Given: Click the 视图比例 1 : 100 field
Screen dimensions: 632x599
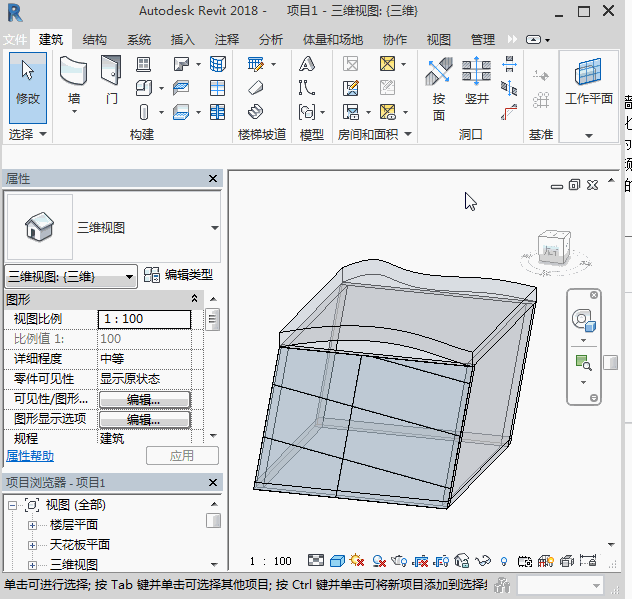Looking at the screenshot, I should pos(144,319).
